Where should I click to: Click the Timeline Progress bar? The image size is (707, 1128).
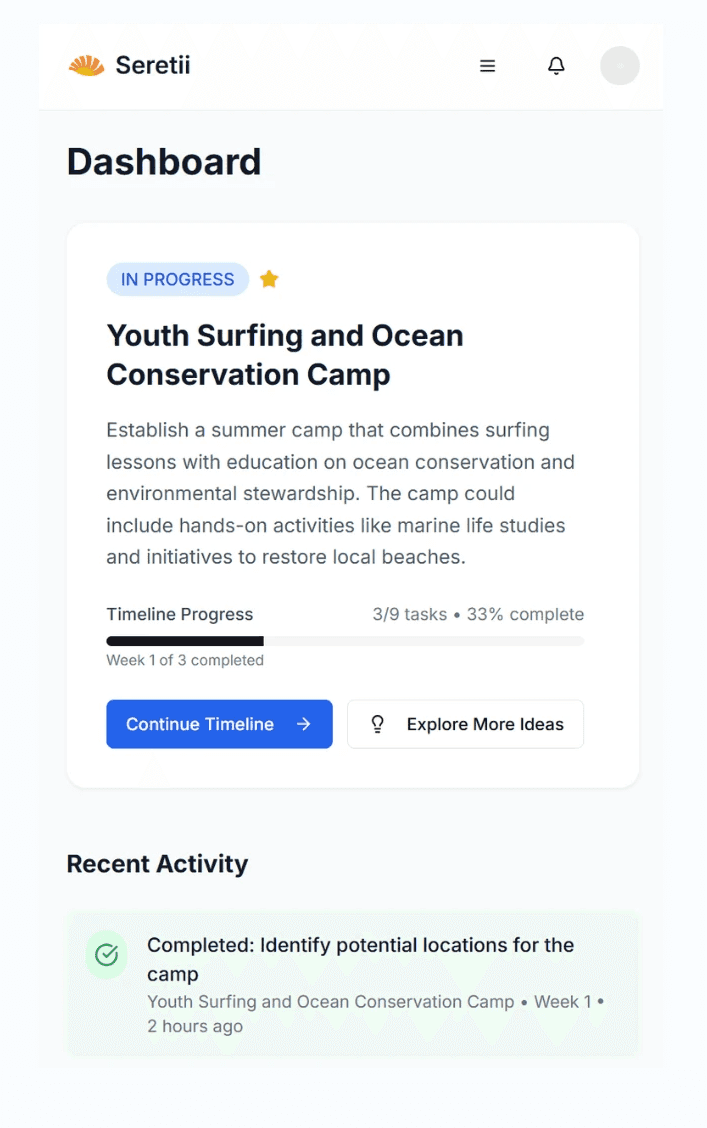(345, 641)
